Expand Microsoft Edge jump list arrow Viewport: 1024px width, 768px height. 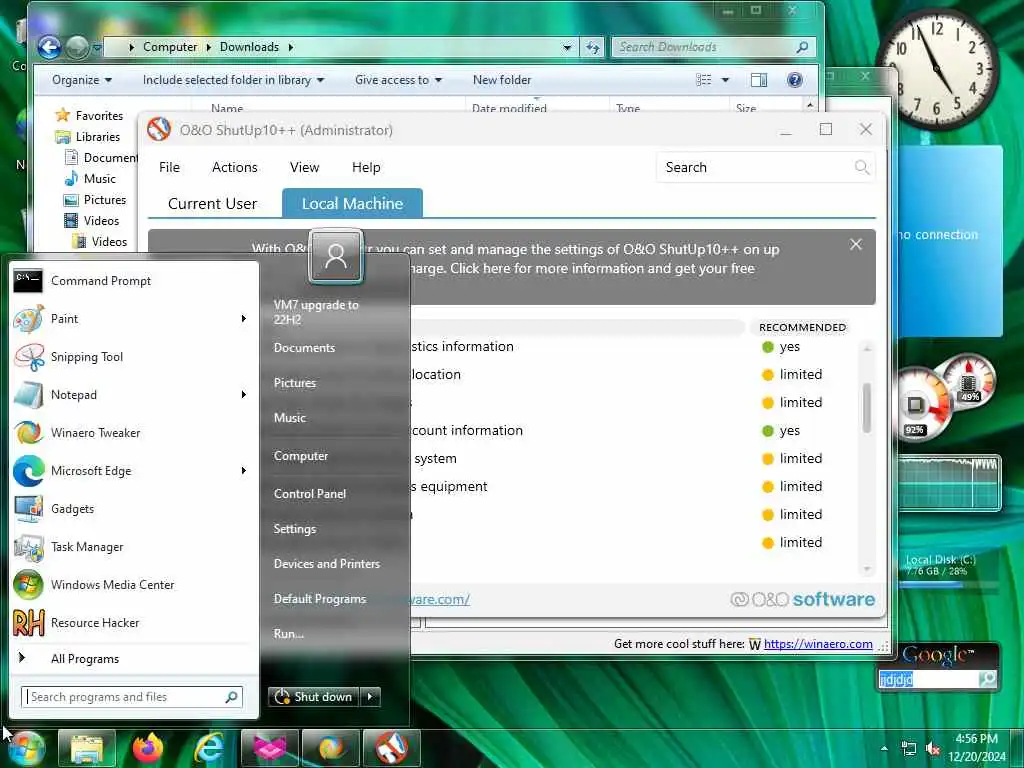click(244, 470)
